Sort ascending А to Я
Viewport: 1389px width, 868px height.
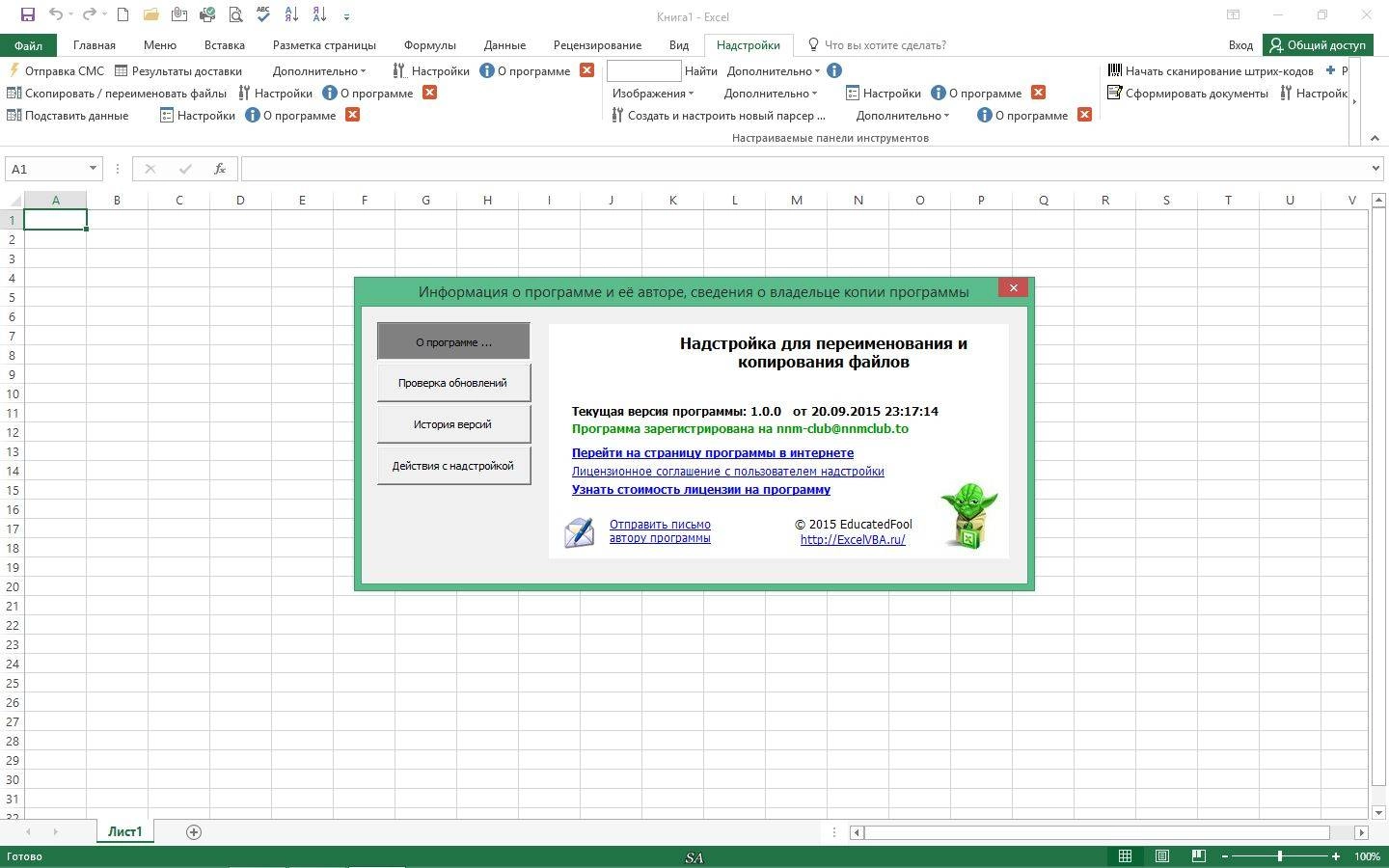pos(292,14)
